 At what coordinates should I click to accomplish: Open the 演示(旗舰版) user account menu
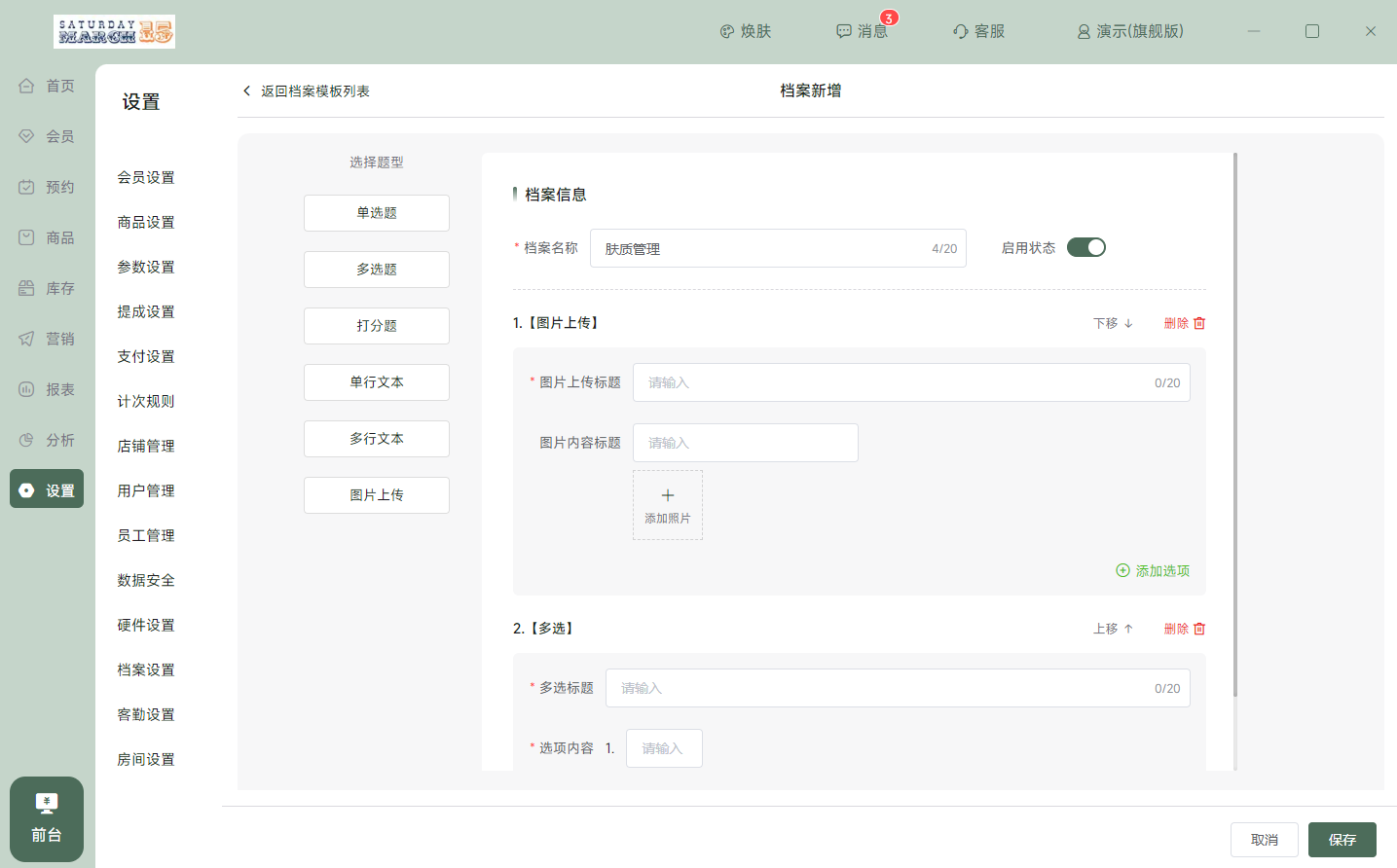click(1129, 31)
